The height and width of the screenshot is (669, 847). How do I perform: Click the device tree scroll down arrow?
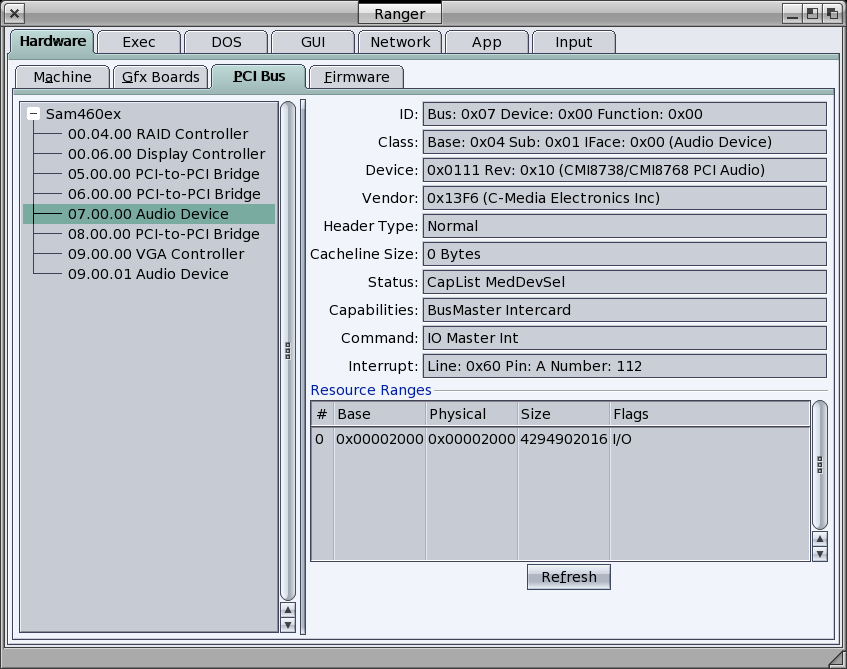pos(288,625)
